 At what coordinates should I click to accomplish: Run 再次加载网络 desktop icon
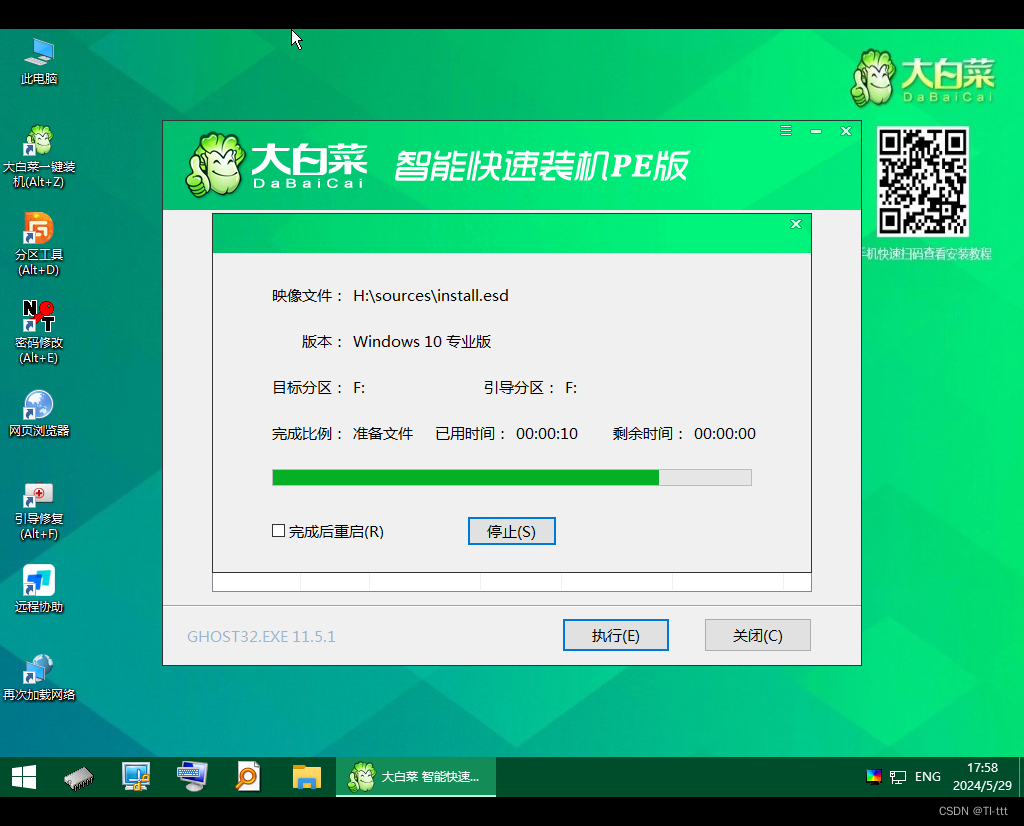click(x=38, y=667)
